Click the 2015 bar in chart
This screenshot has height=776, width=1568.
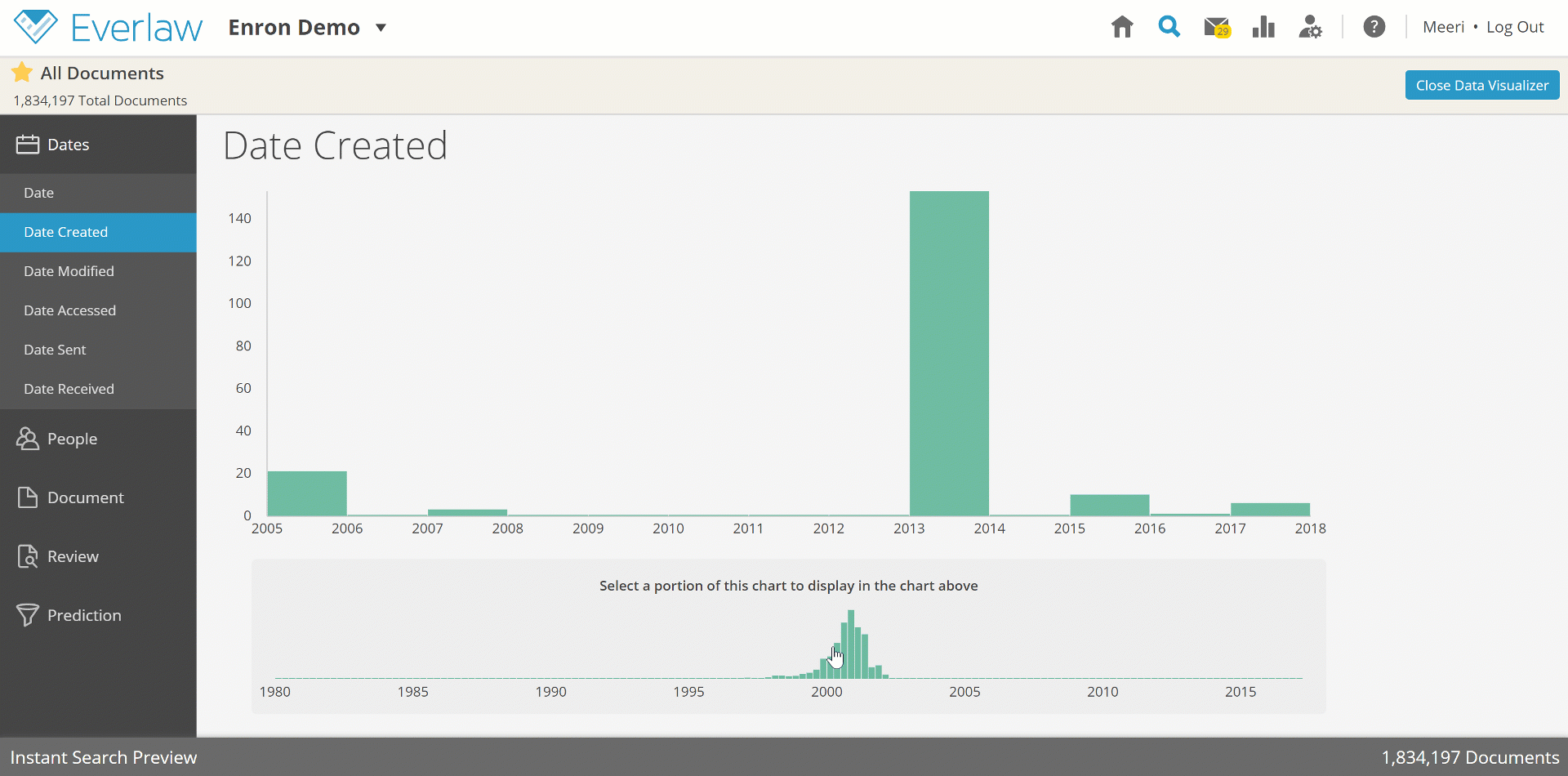click(1110, 505)
